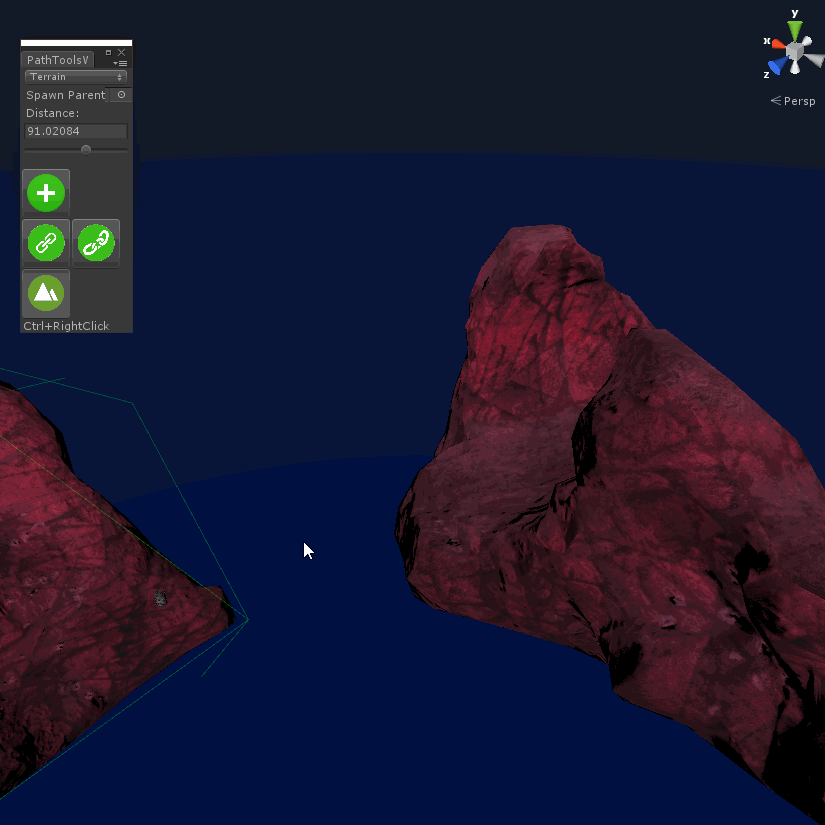Click the center cube of the scene gizmo

(795, 51)
